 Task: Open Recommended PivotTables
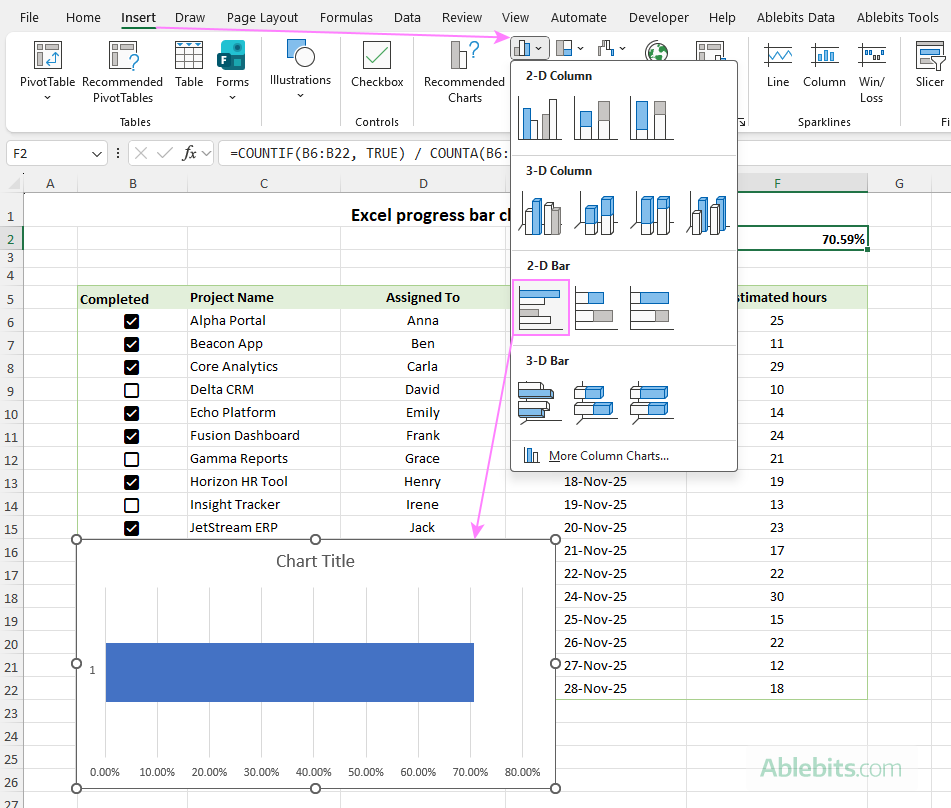(x=122, y=70)
